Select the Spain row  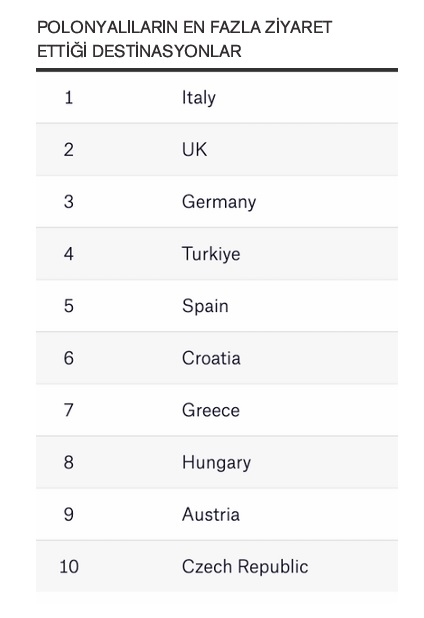pos(217,306)
